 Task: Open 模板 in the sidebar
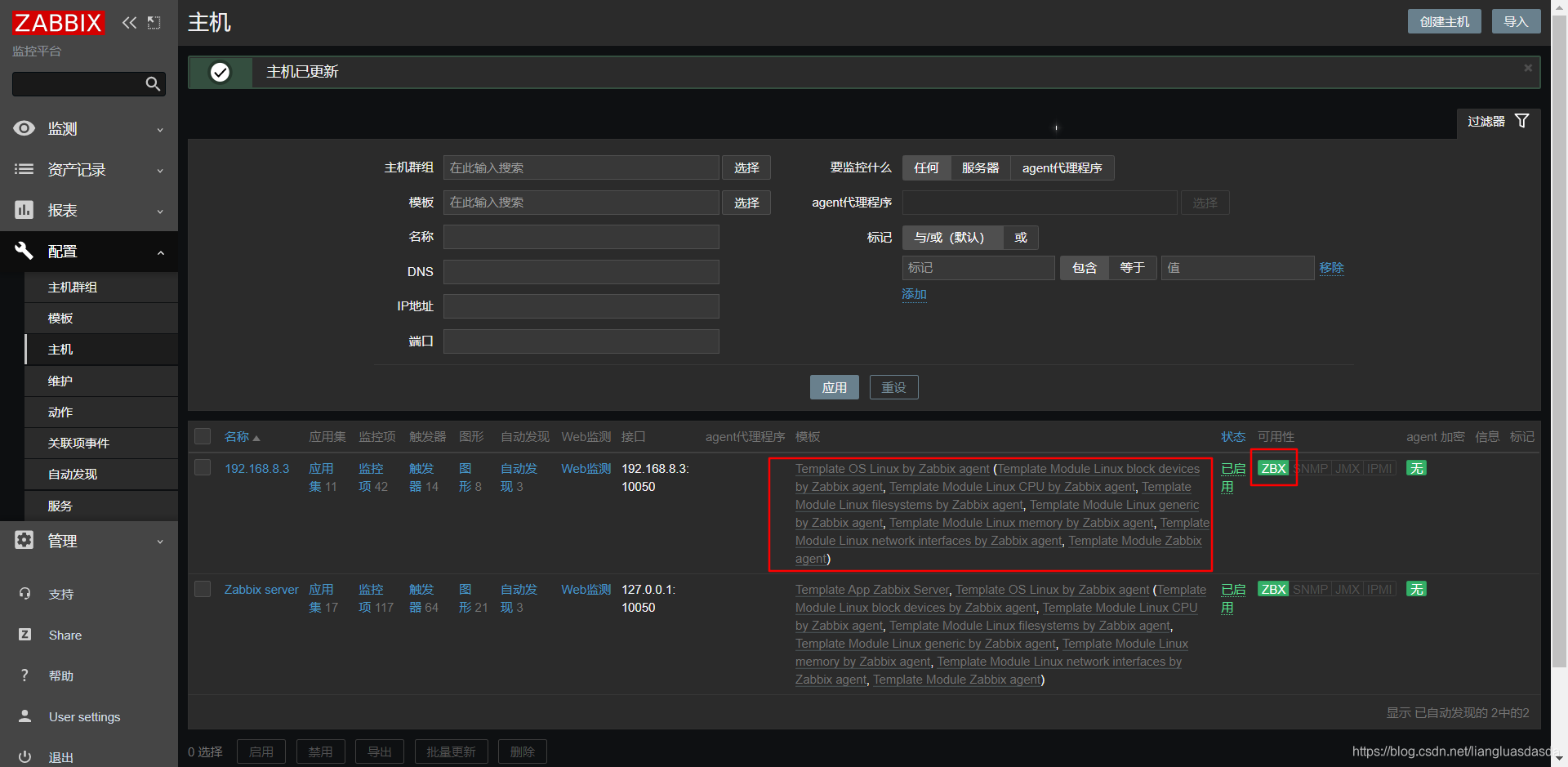click(101, 318)
